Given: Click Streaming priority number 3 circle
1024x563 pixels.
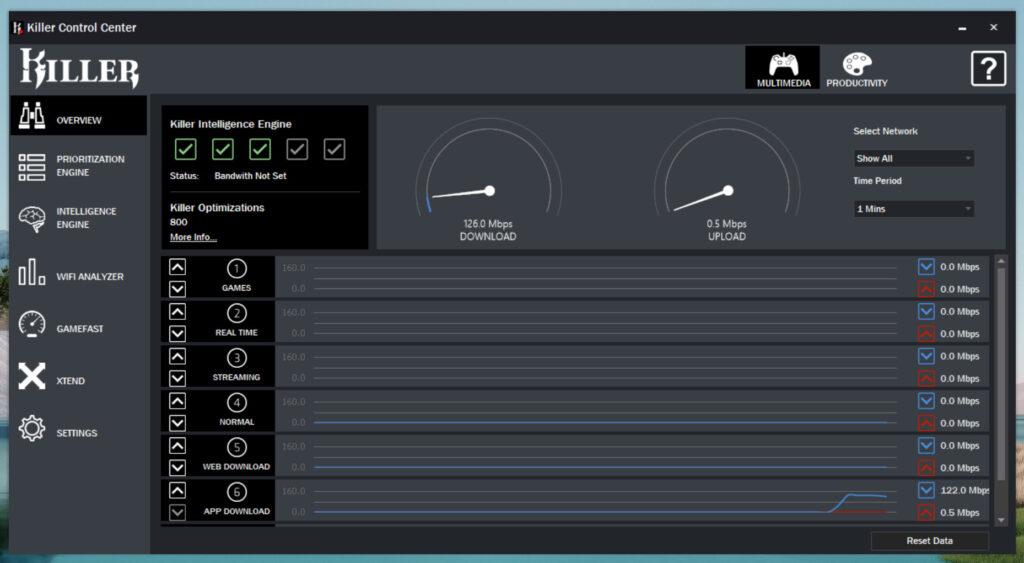Looking at the screenshot, I should (236, 358).
